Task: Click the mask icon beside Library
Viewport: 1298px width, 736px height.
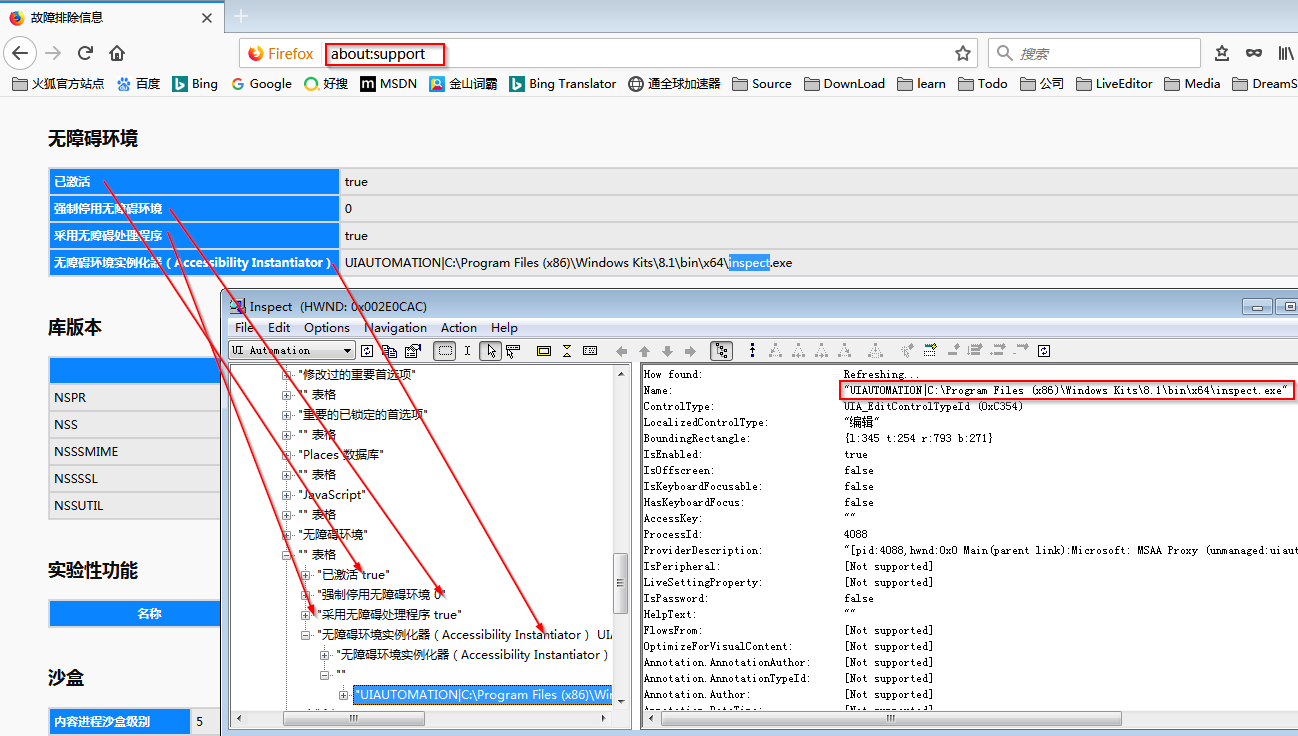Action: [1253, 53]
